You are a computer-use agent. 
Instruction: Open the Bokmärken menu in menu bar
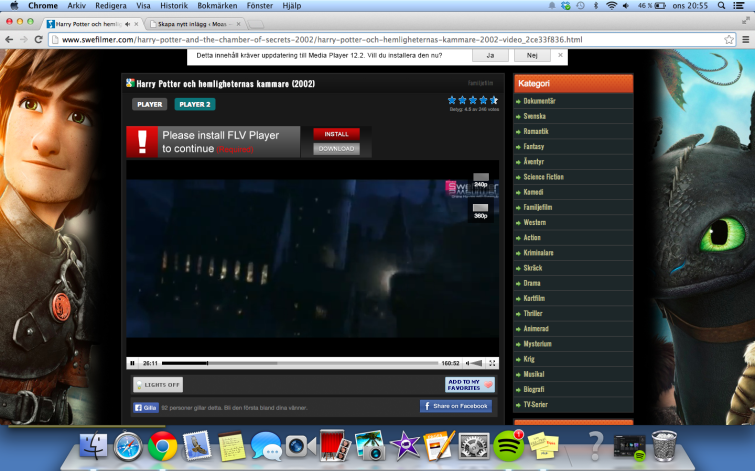point(217,6)
